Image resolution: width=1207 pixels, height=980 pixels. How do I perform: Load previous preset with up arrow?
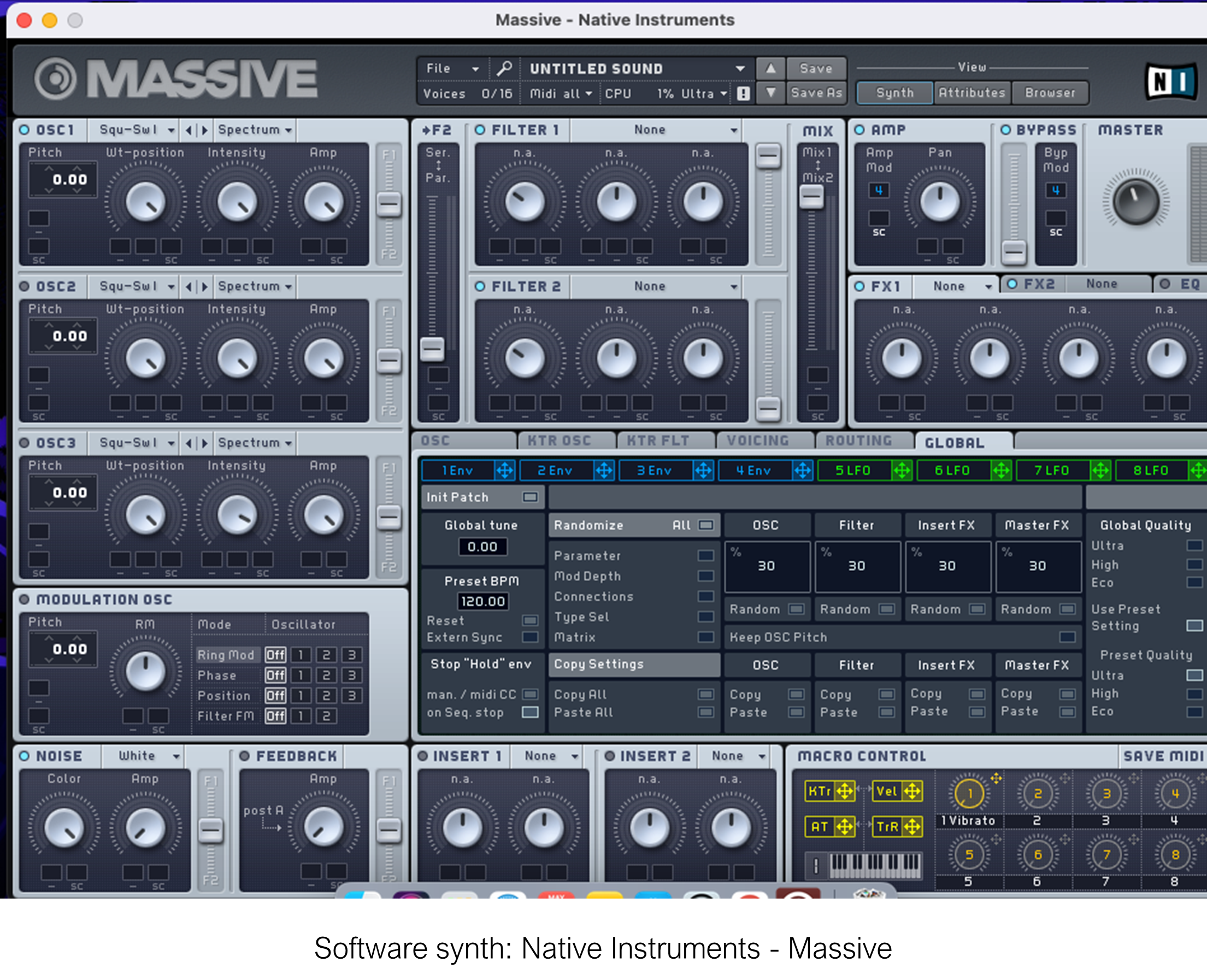(770, 68)
